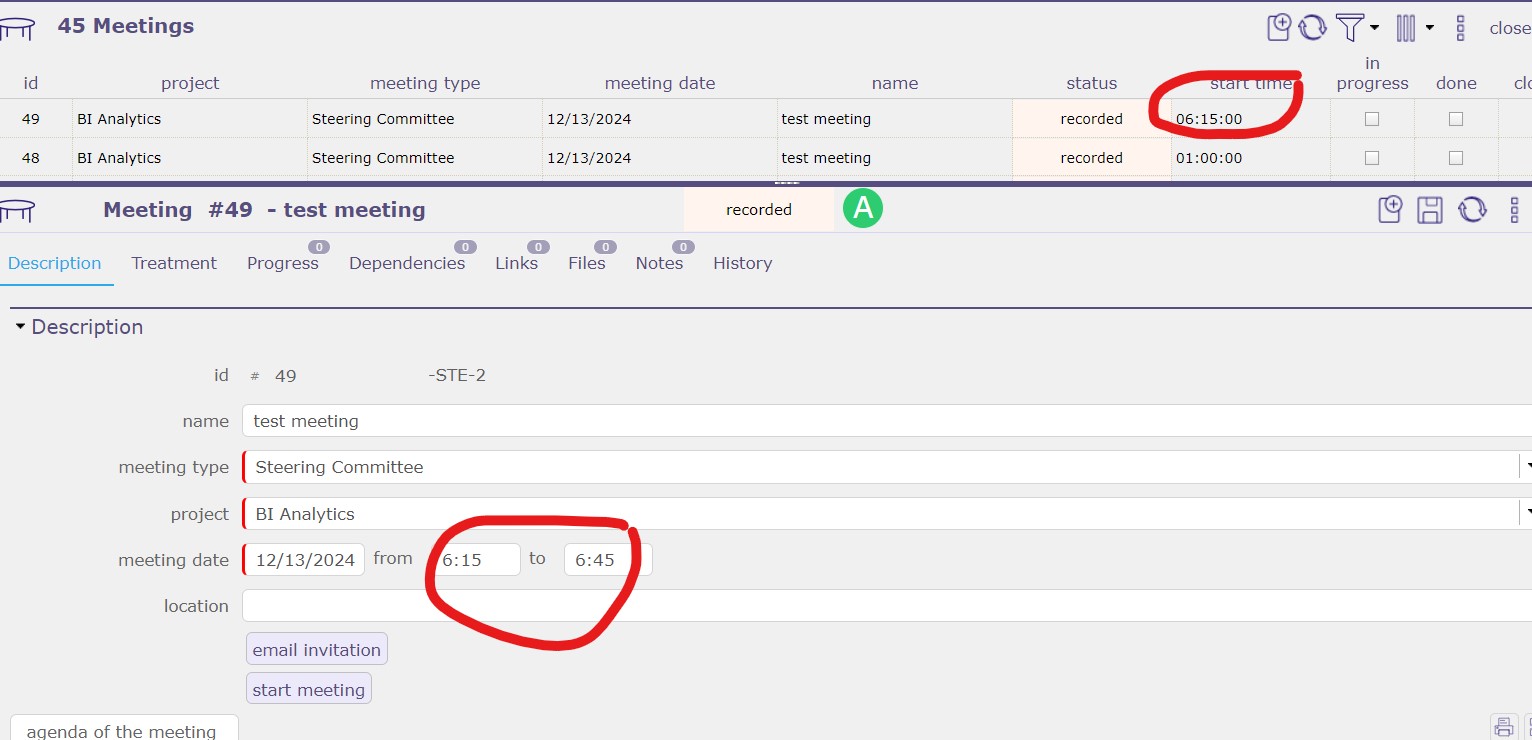Open the filter funnel icon in list toolbar
Image resolution: width=1532 pixels, height=740 pixels.
point(1350,27)
